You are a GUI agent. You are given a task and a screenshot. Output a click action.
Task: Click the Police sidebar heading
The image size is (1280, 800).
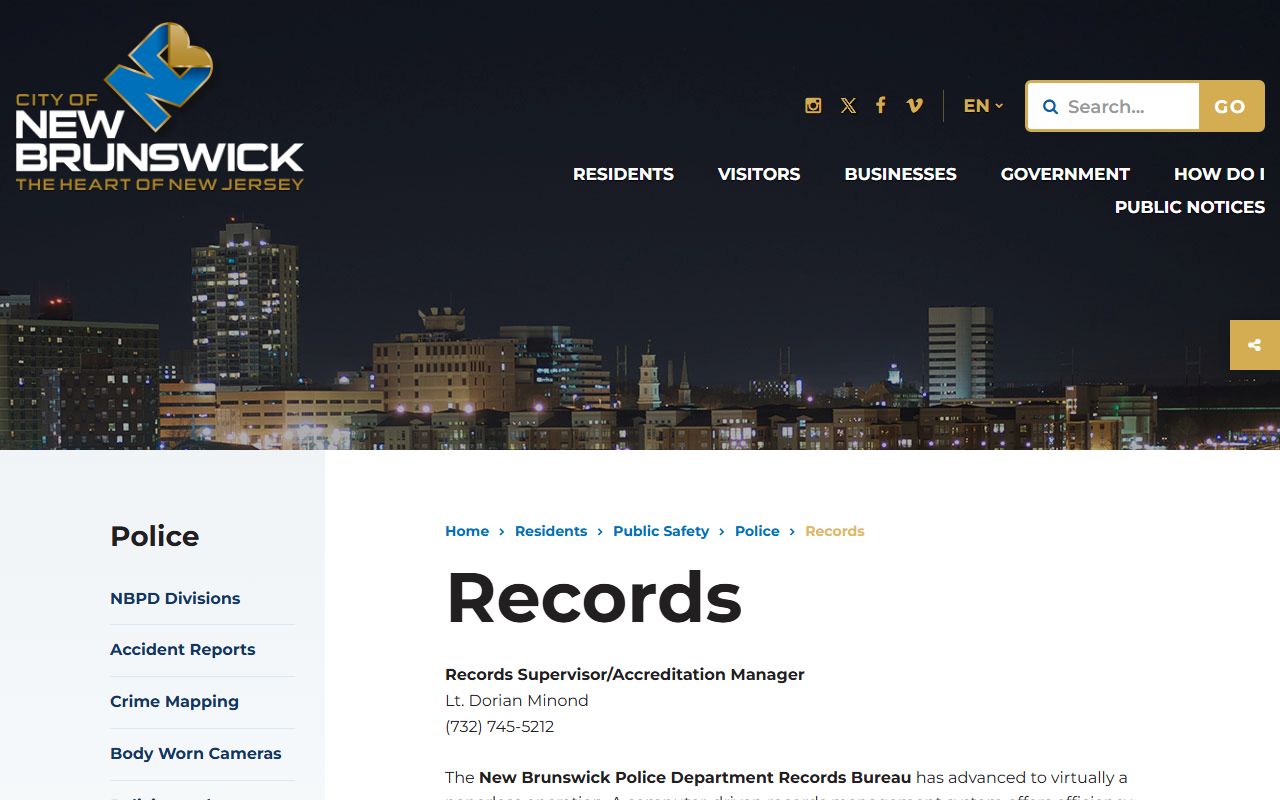[x=155, y=536]
